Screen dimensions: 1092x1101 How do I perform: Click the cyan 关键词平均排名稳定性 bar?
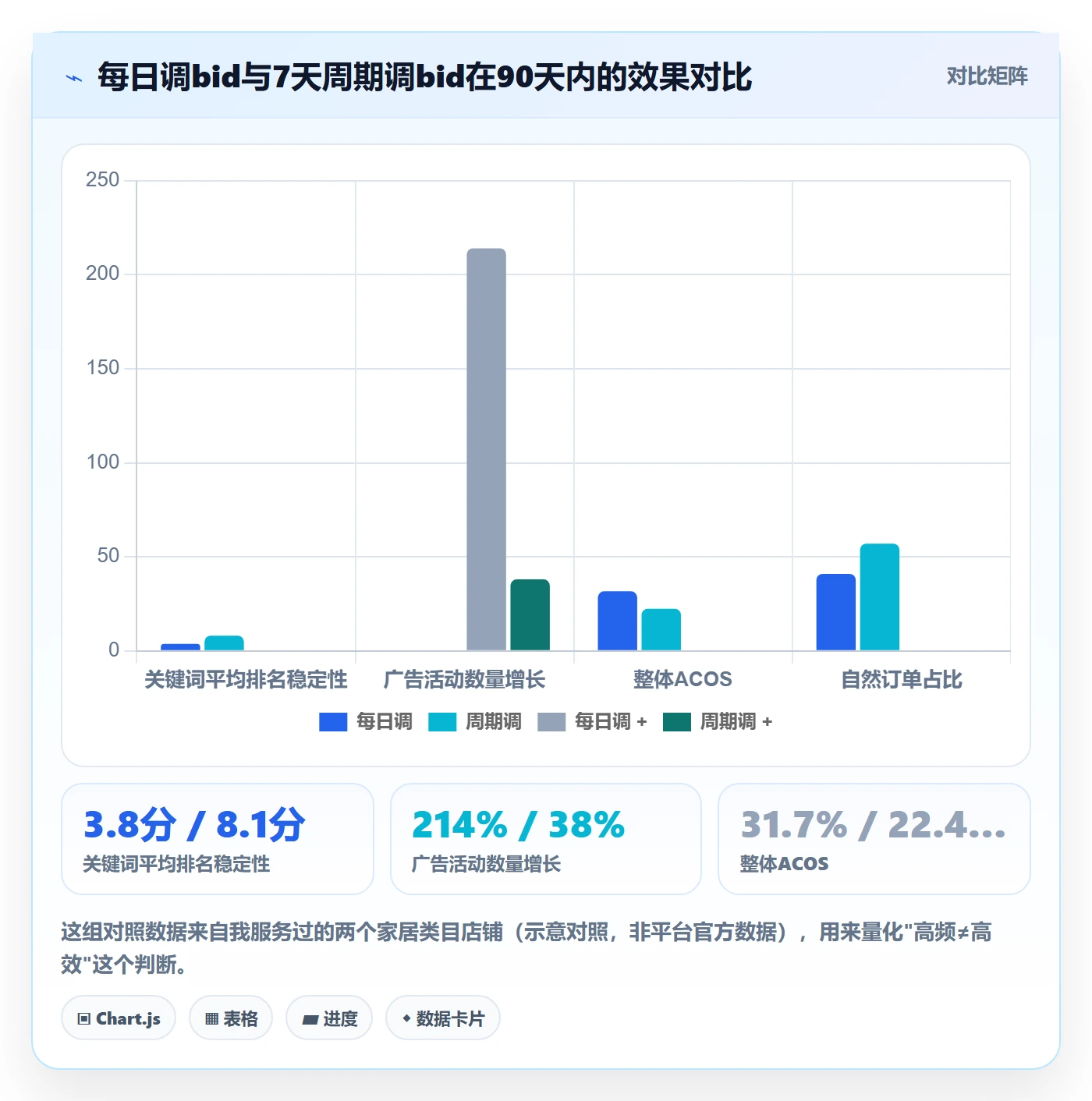pyautogui.click(x=225, y=643)
